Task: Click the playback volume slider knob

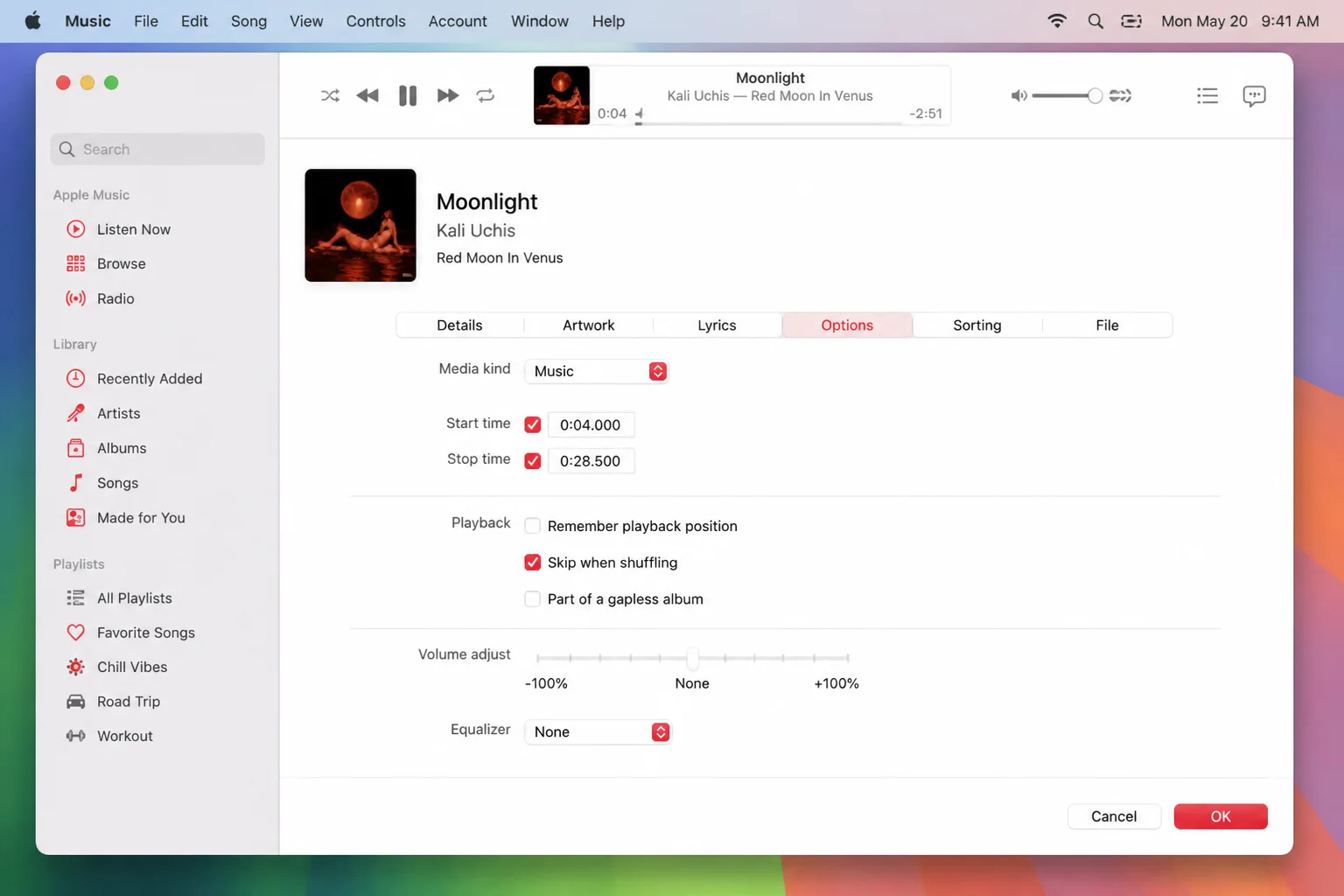Action: [1095, 95]
